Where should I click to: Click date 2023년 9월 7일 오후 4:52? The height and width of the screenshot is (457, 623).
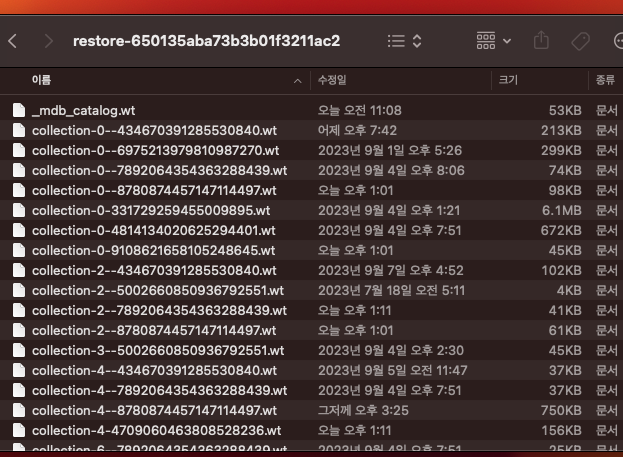click(x=391, y=270)
